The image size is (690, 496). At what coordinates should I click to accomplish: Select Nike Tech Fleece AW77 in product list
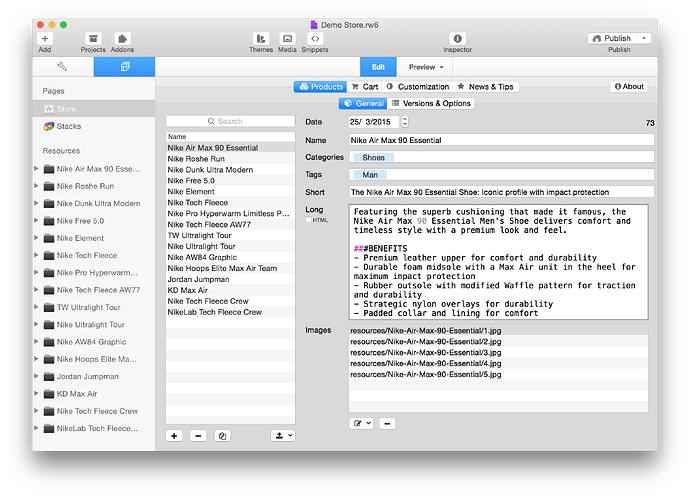pyautogui.click(x=230, y=224)
